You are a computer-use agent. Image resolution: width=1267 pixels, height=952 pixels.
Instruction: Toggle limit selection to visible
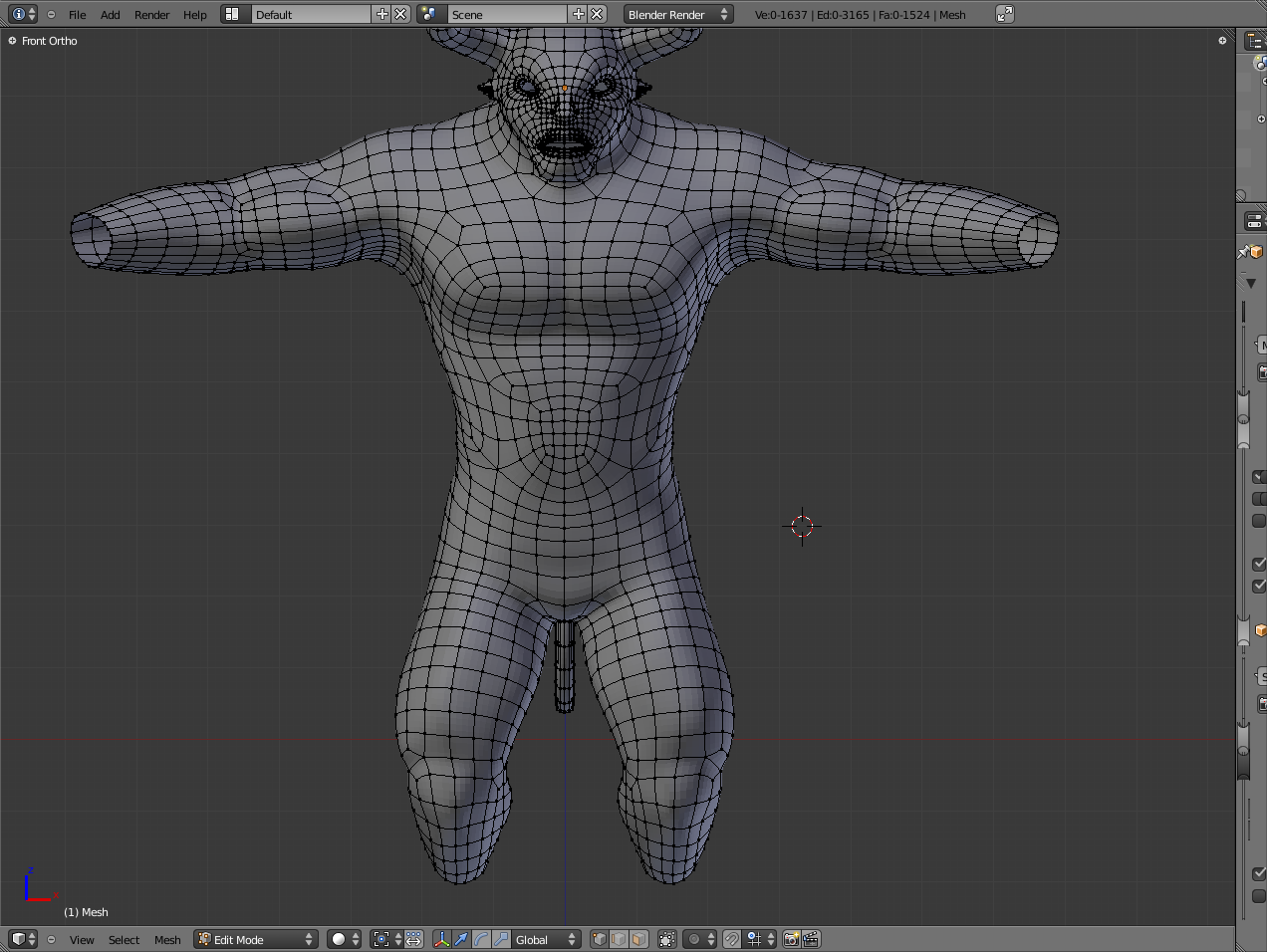pos(667,939)
